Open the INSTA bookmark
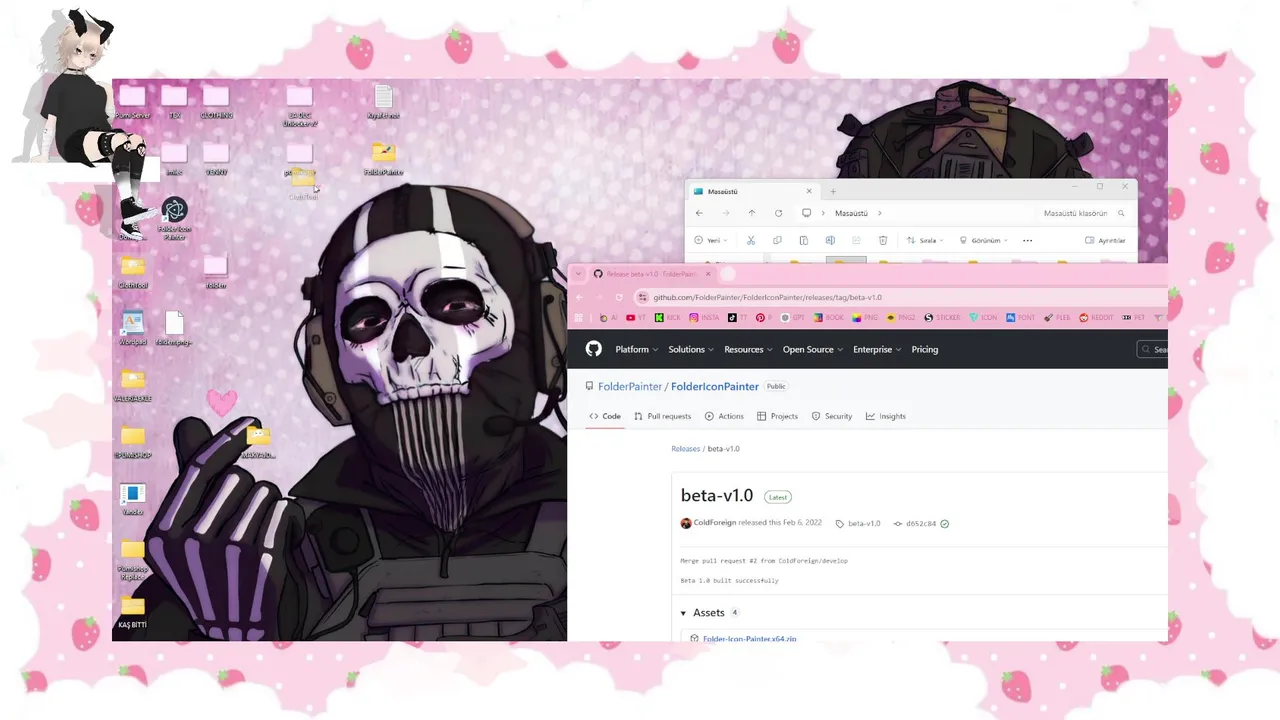Image resolution: width=1280 pixels, height=720 pixels. point(704,318)
